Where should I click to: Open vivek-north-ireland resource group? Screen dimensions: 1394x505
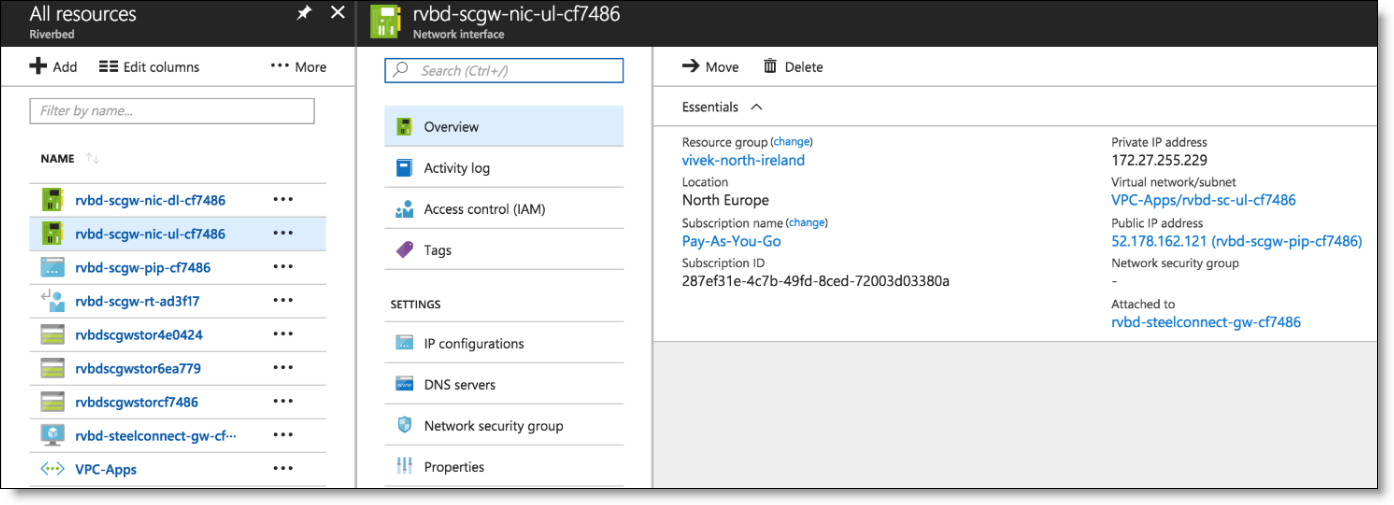click(x=743, y=160)
